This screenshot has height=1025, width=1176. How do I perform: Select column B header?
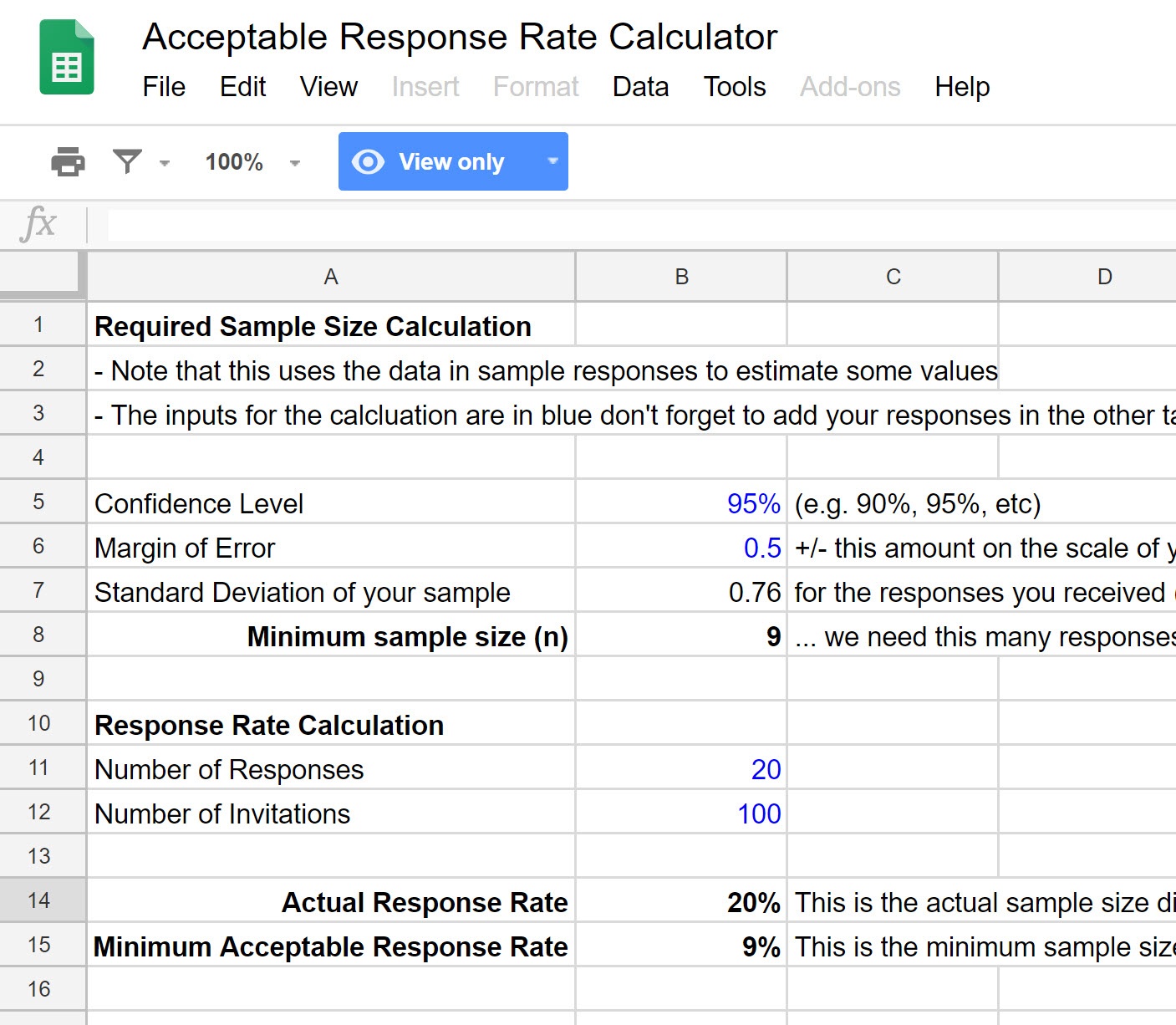(x=681, y=277)
